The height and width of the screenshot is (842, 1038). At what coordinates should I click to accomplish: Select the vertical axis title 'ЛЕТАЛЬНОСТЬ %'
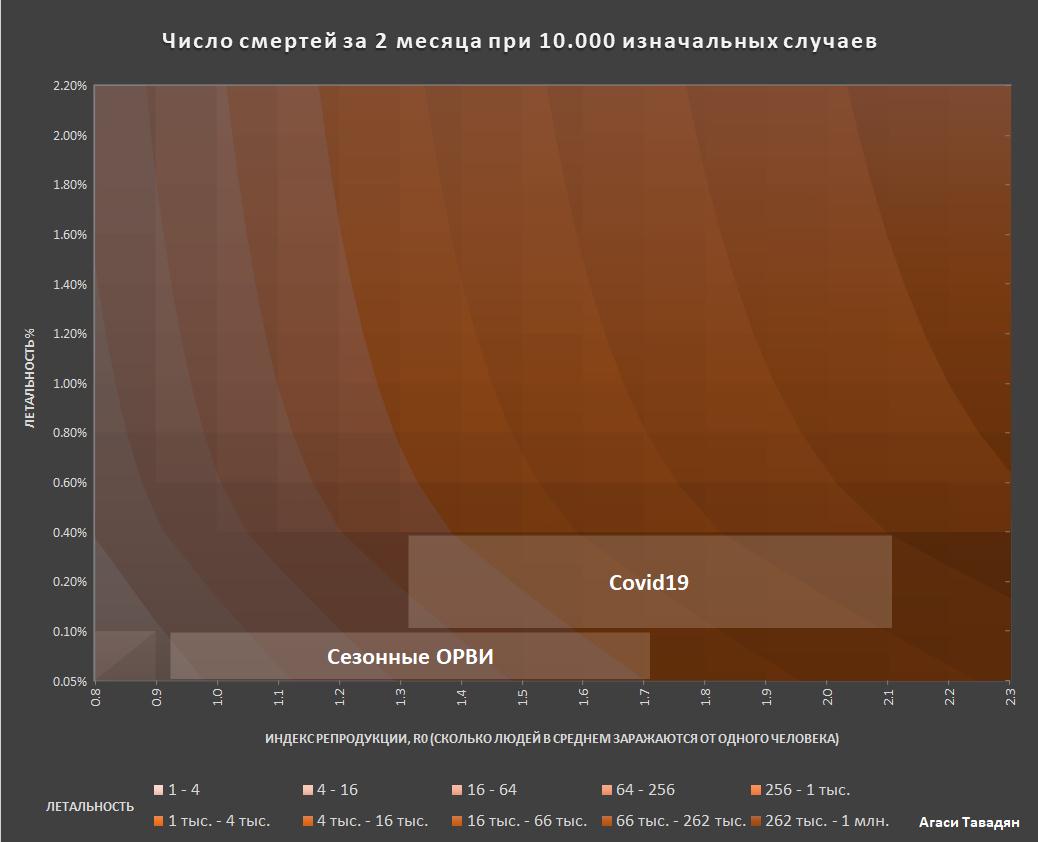[x=31, y=383]
